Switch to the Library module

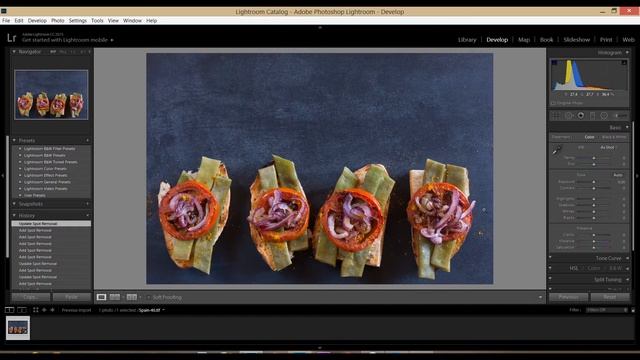[467, 40]
